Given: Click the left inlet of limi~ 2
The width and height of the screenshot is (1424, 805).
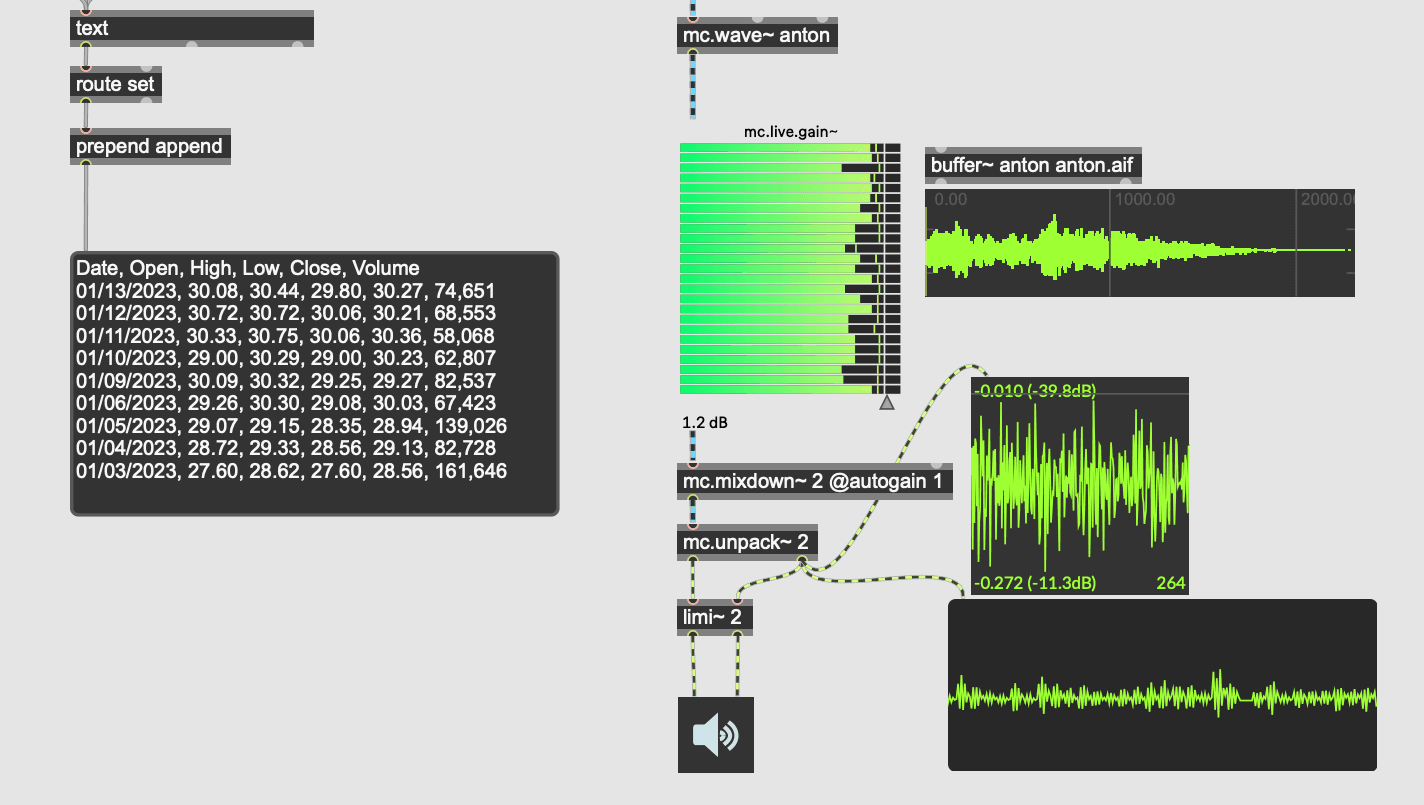Looking at the screenshot, I should pyautogui.click(x=692, y=601).
